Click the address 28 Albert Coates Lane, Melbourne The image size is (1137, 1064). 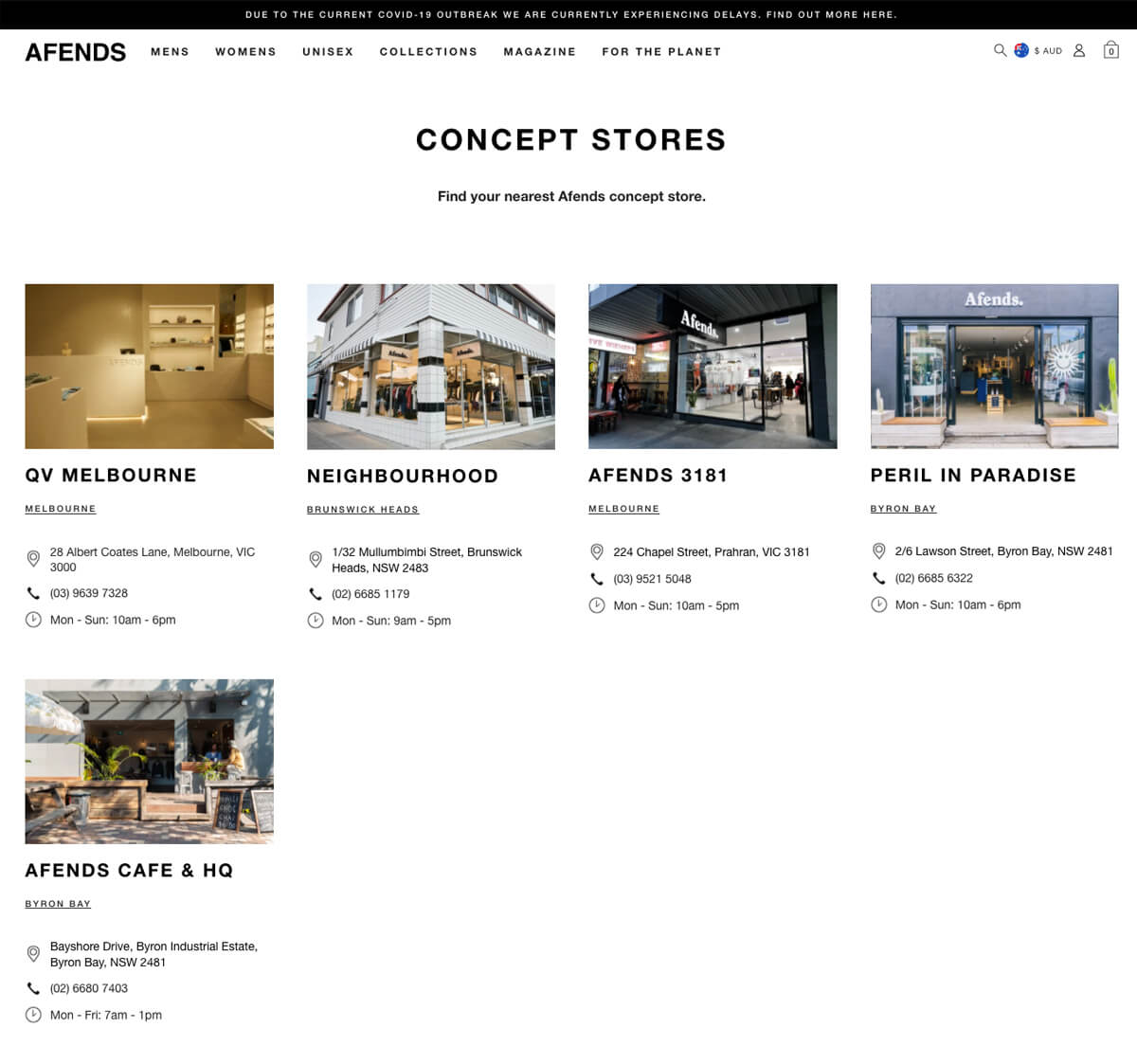tap(153, 559)
